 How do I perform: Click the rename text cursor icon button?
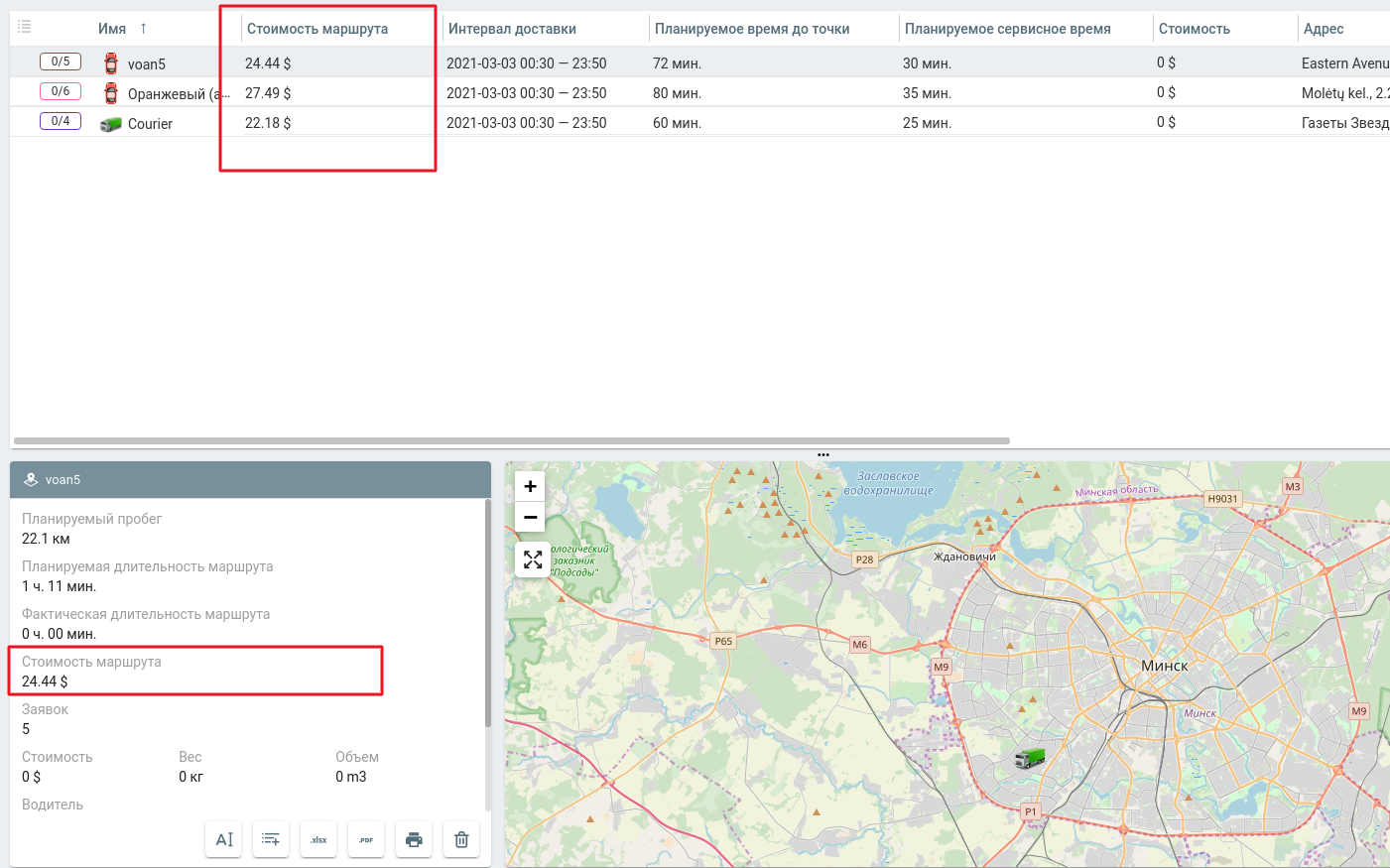pyautogui.click(x=223, y=839)
